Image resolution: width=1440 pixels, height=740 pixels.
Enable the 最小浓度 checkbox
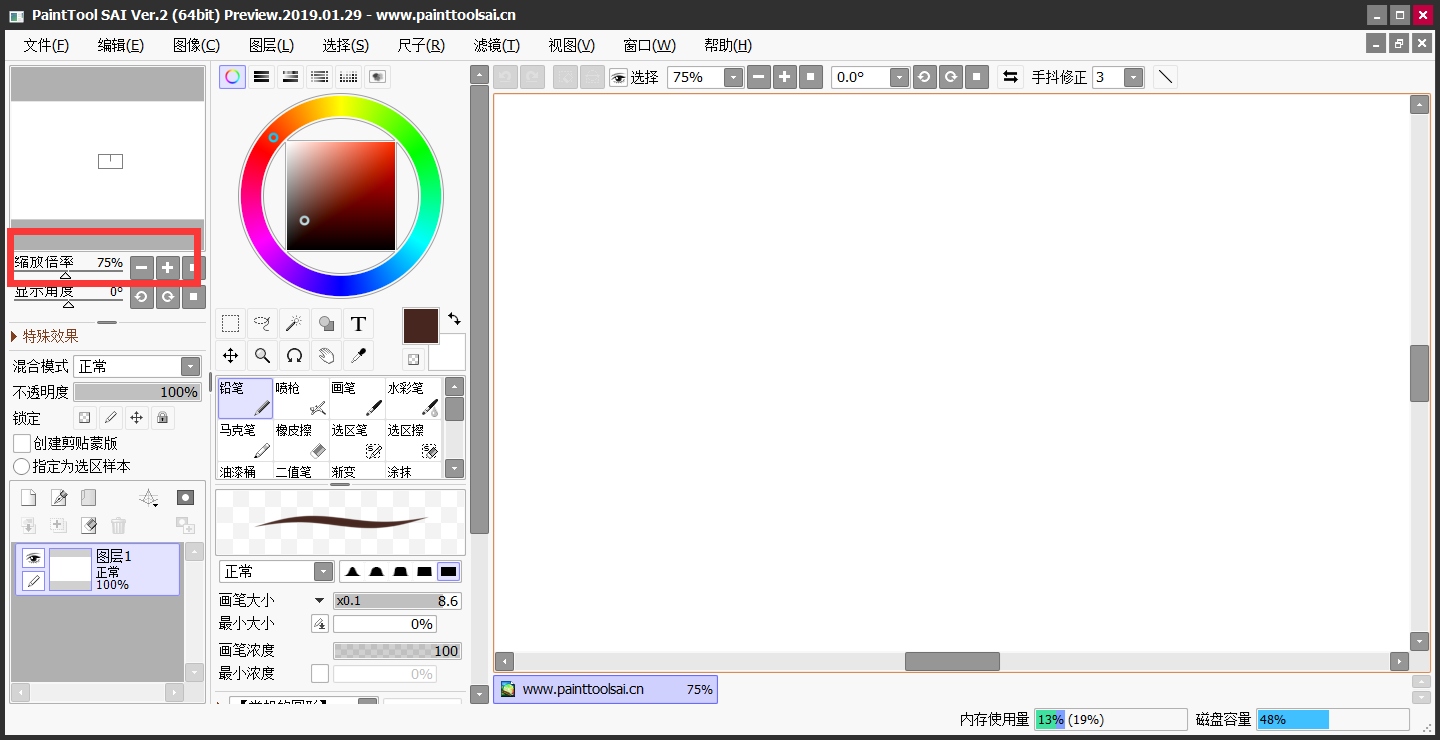point(320,674)
